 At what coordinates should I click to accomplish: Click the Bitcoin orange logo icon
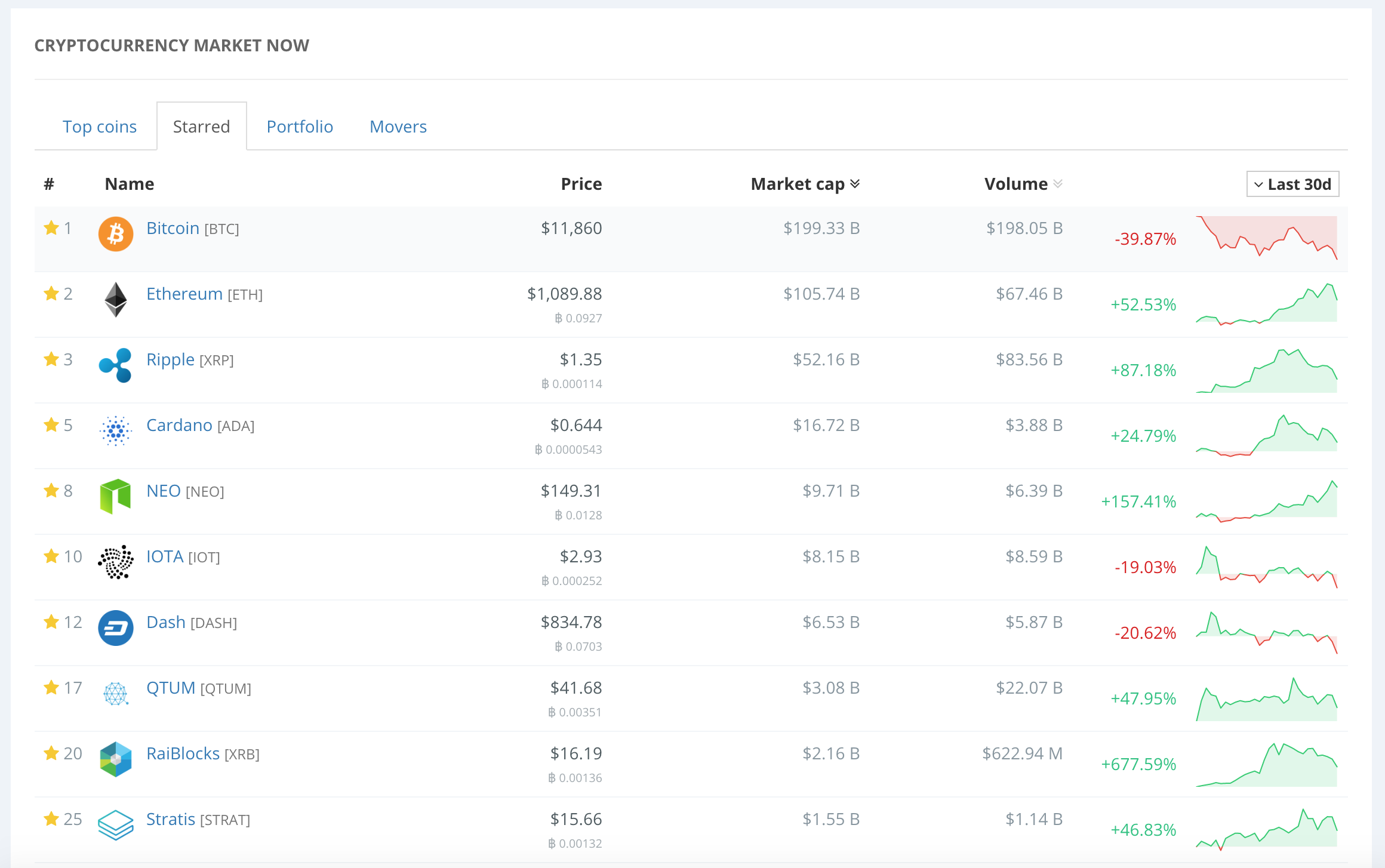[115, 234]
